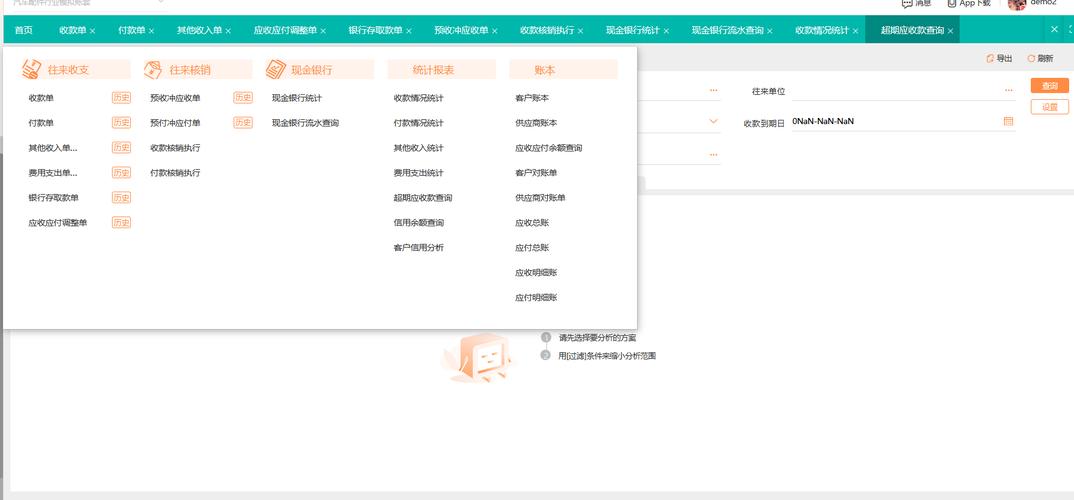
Task: Open 历史 for 付款单
Action: click(121, 123)
